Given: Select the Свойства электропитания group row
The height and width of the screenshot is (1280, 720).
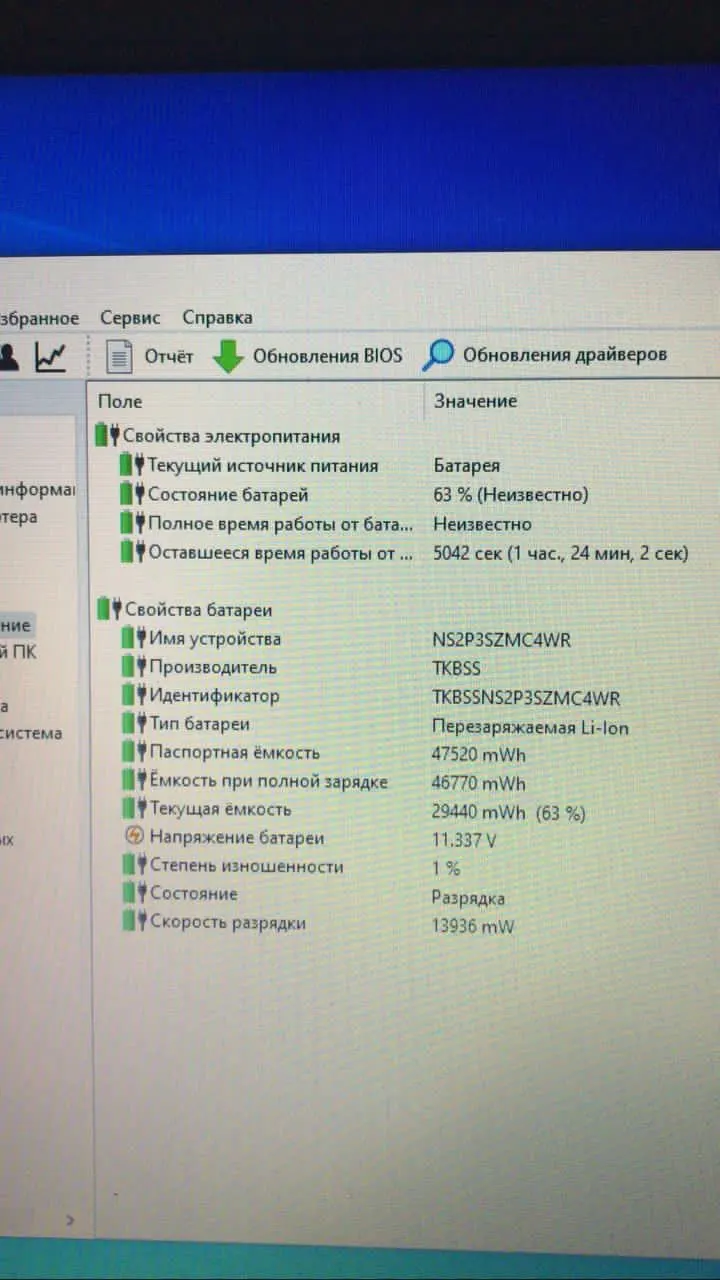Looking at the screenshot, I should (403, 436).
